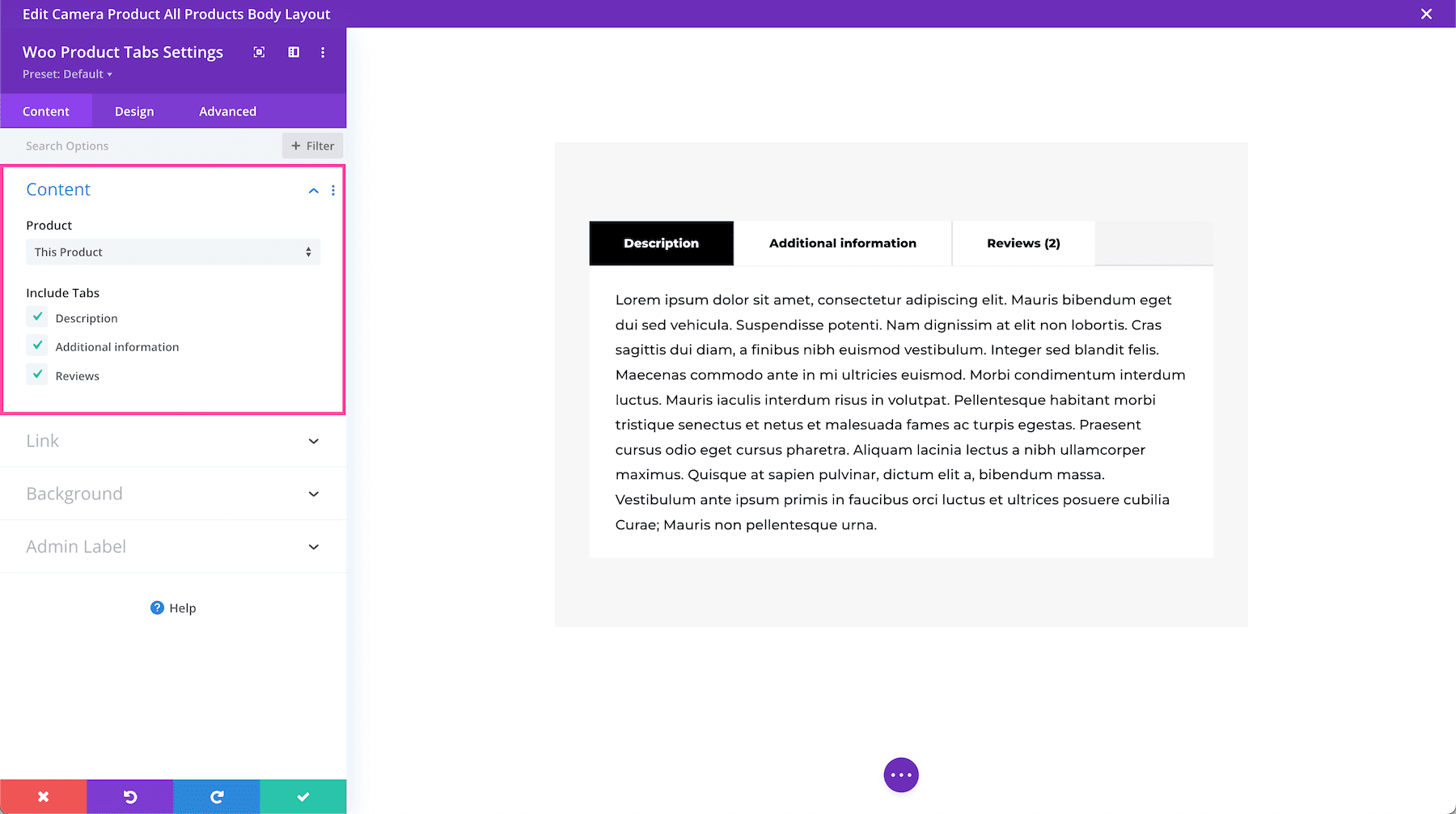Select the Description product tab
Viewport: 1456px width, 814px height.
[662, 243]
